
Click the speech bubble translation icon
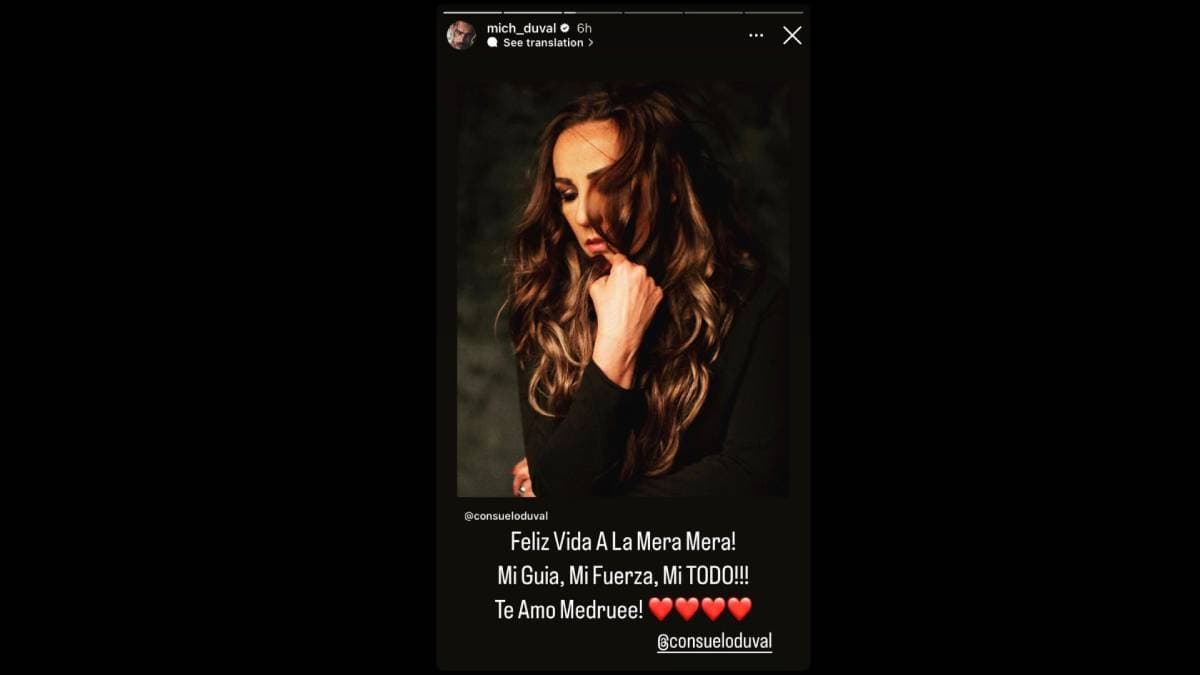(x=492, y=43)
